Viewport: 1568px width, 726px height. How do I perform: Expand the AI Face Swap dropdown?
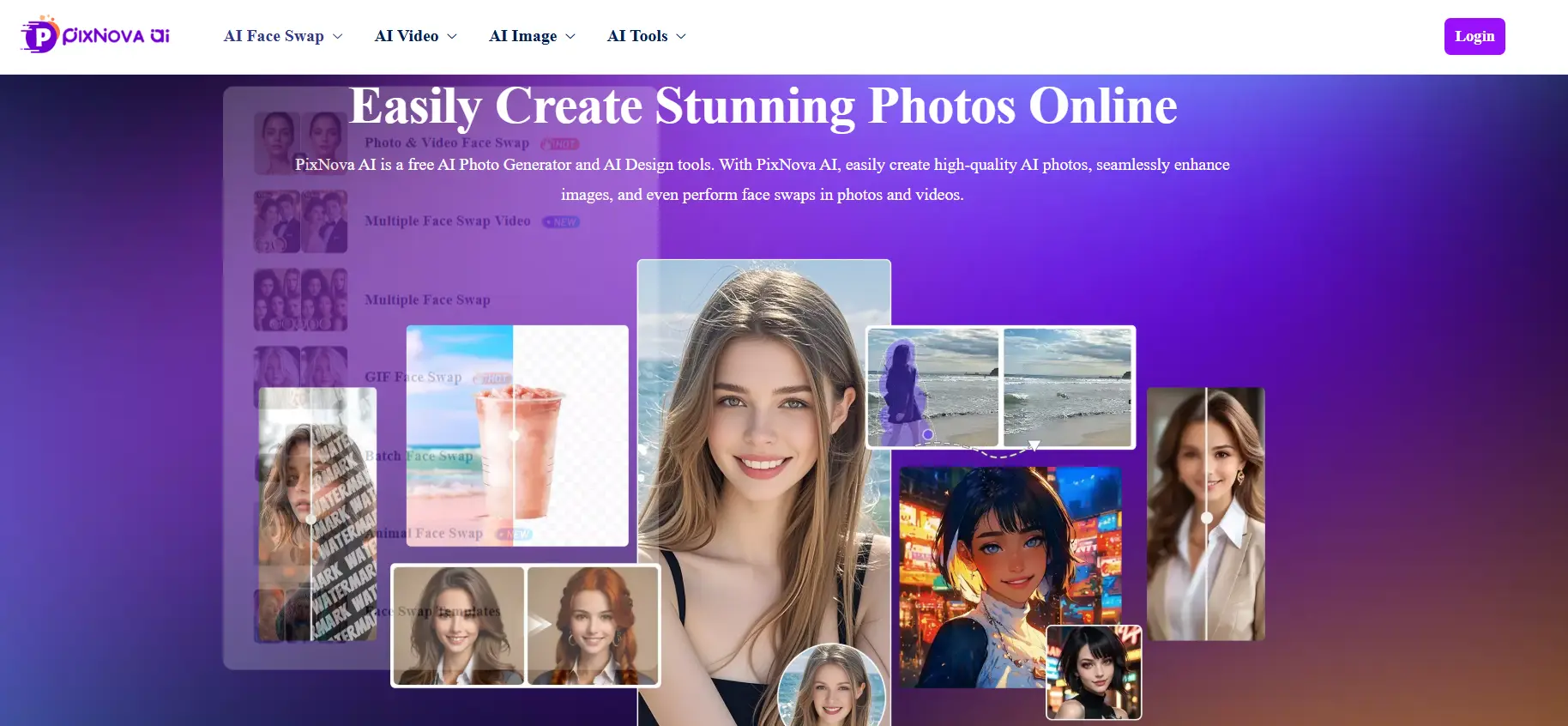(283, 36)
